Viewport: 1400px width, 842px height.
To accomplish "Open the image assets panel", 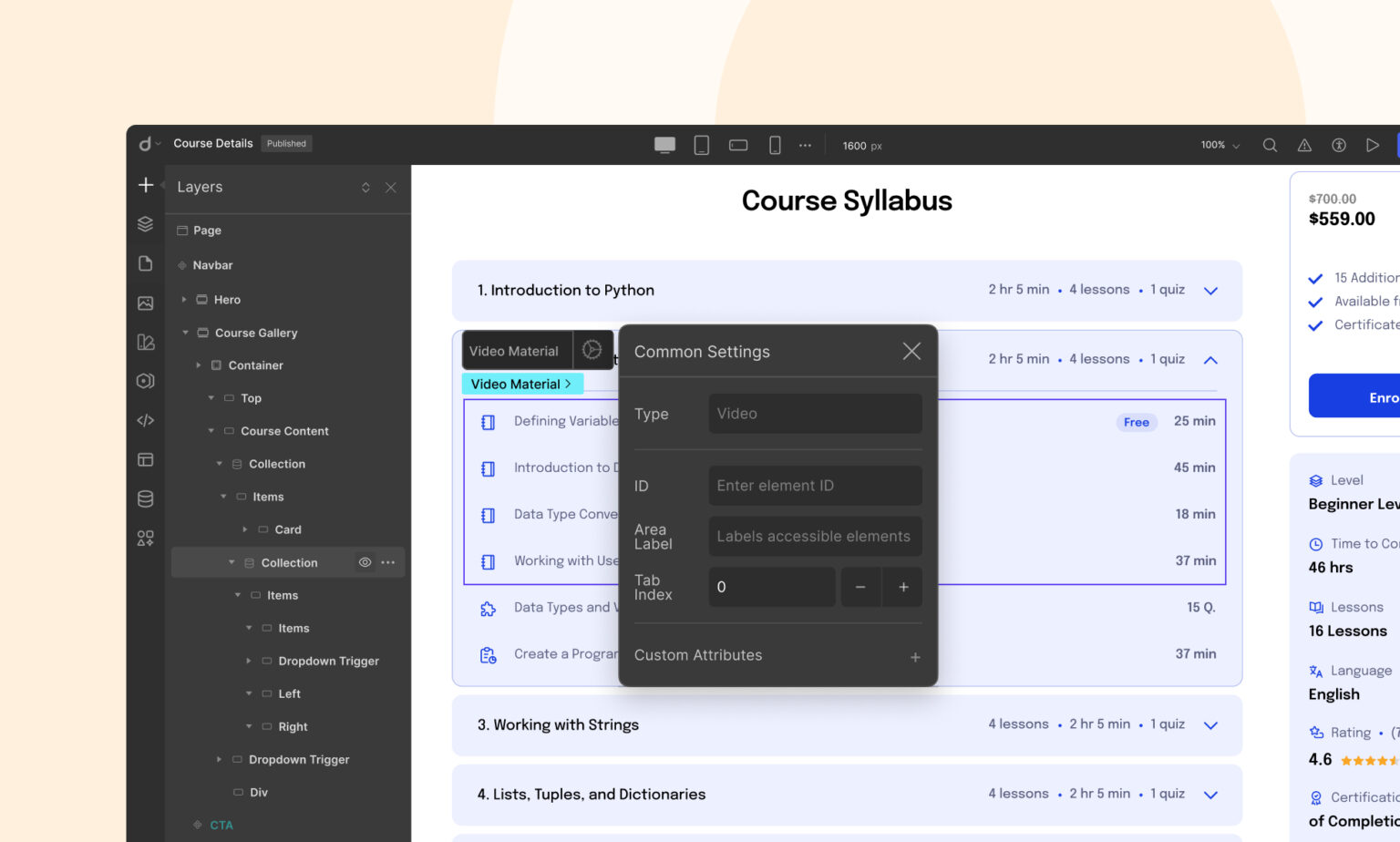I will coord(146,303).
